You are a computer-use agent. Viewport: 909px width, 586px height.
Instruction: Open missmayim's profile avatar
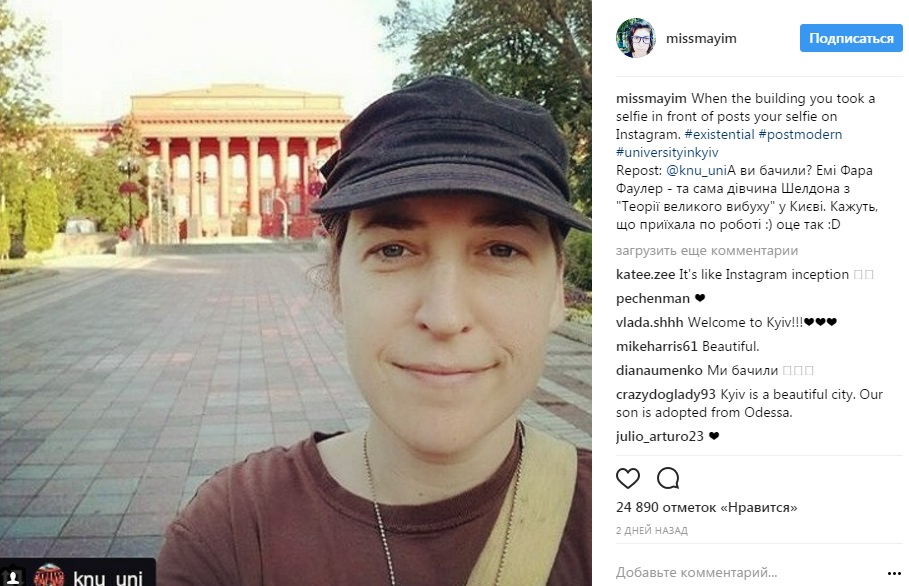point(635,38)
